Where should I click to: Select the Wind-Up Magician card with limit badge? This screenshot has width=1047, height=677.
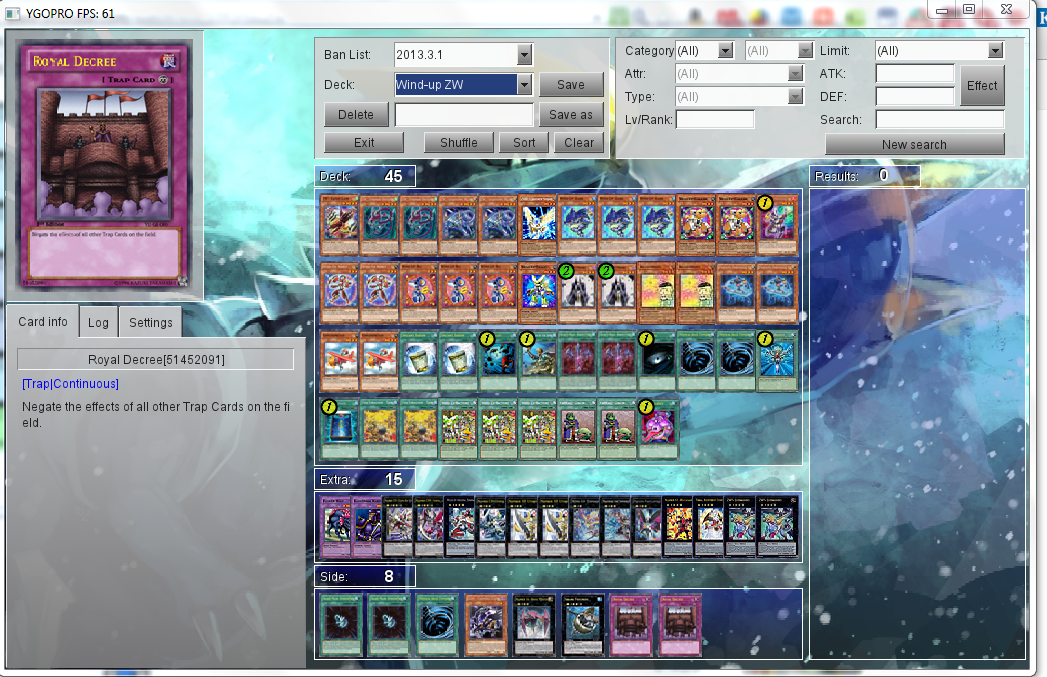tap(777, 225)
